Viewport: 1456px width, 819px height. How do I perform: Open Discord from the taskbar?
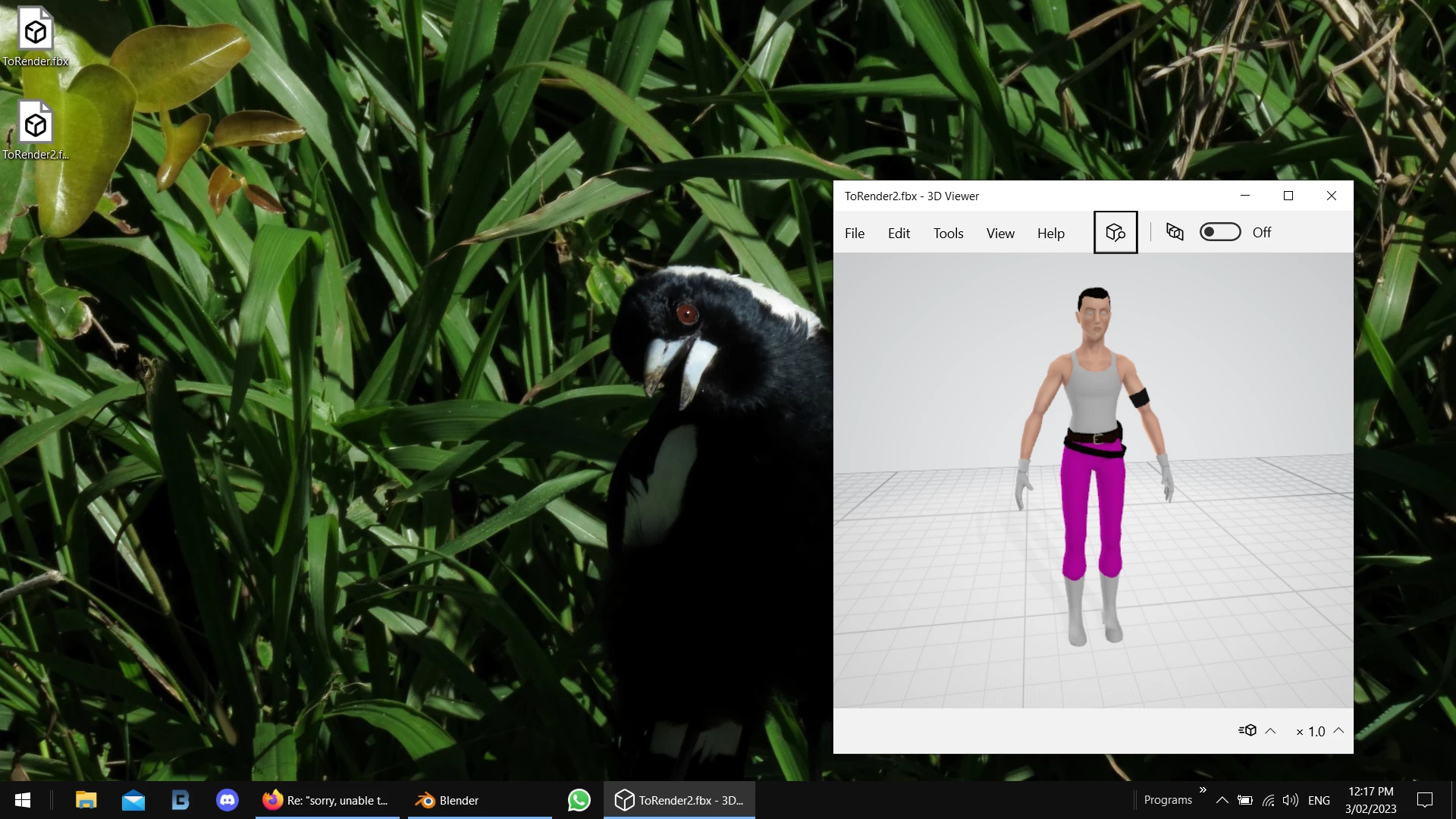227,800
